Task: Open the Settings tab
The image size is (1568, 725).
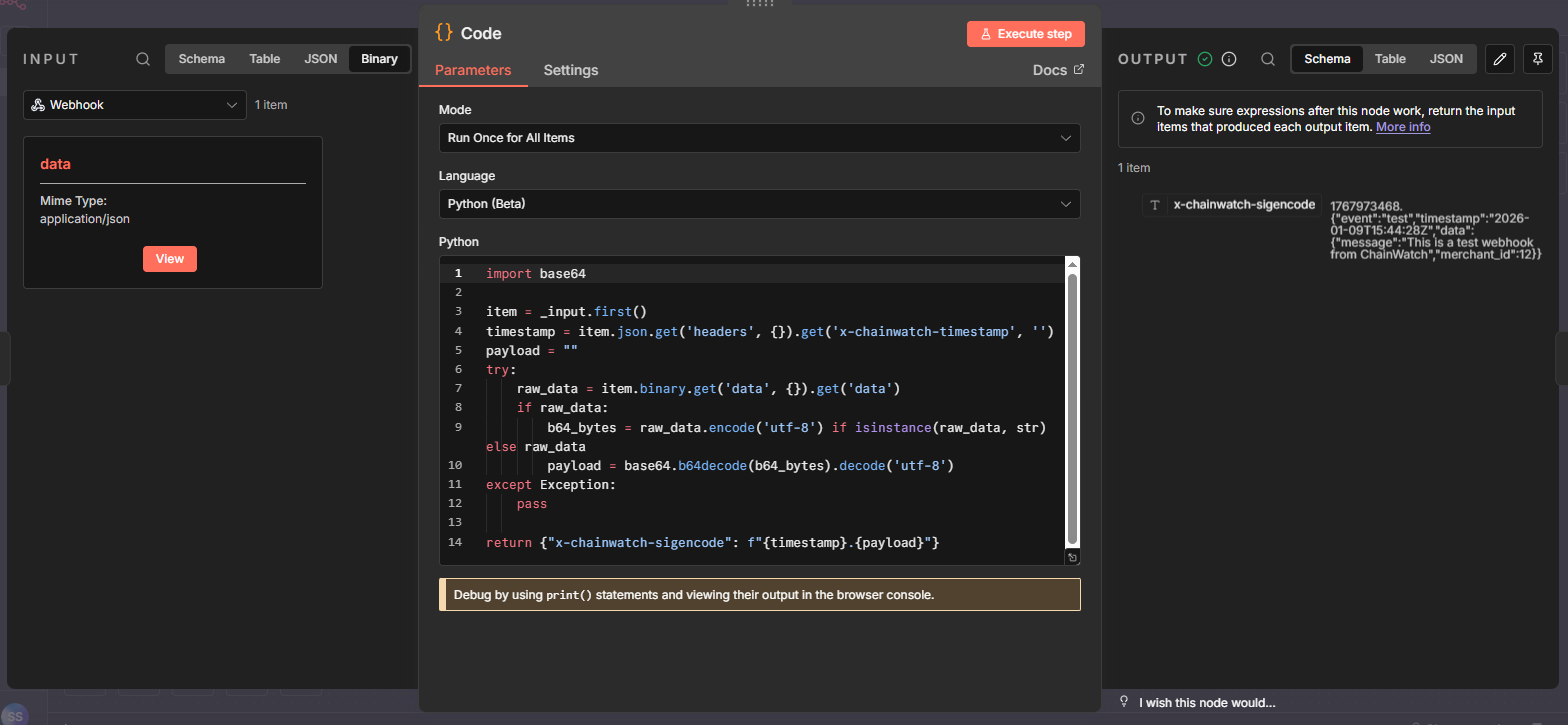Action: (570, 70)
